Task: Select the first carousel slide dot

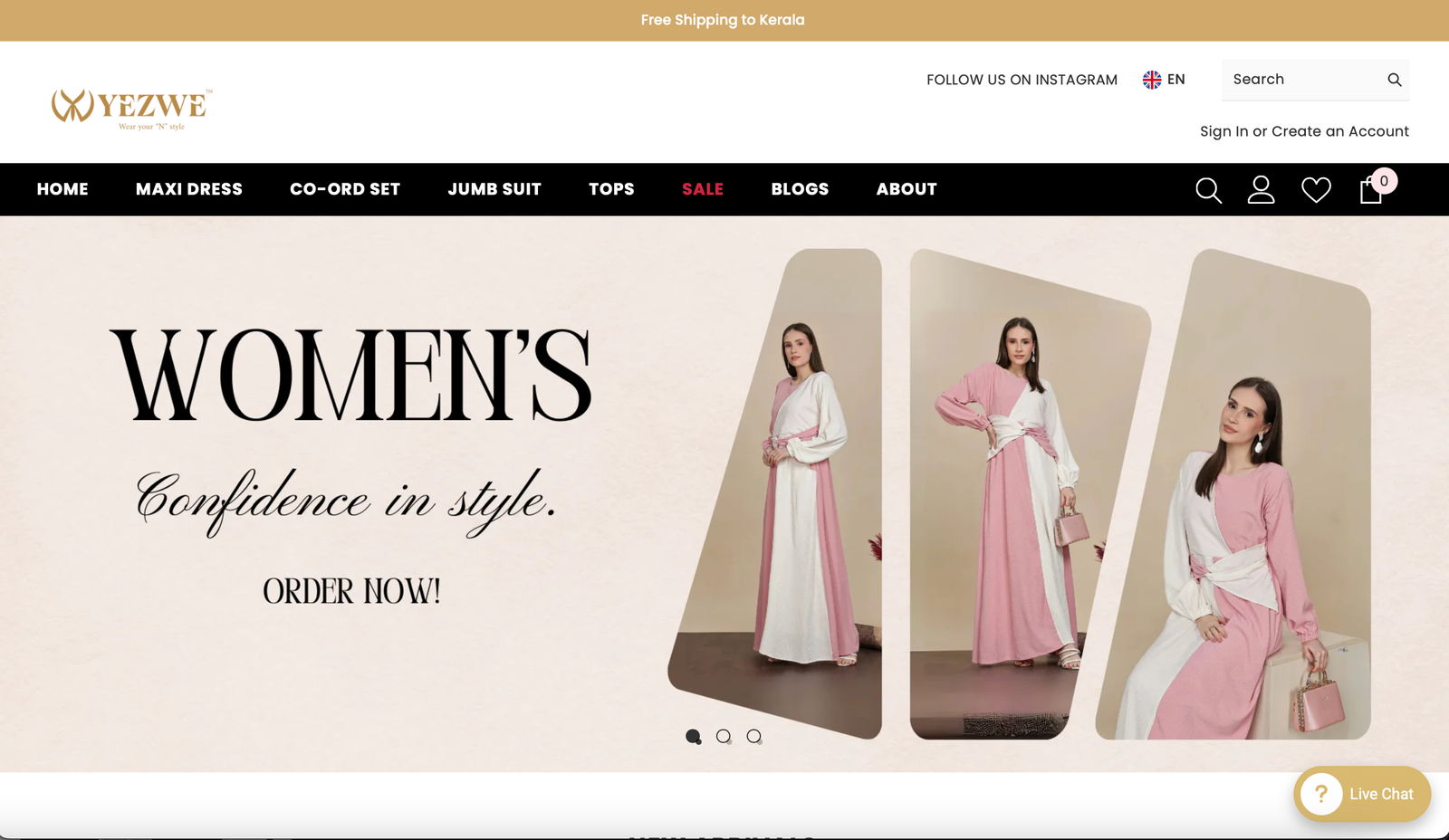Action: click(x=694, y=737)
